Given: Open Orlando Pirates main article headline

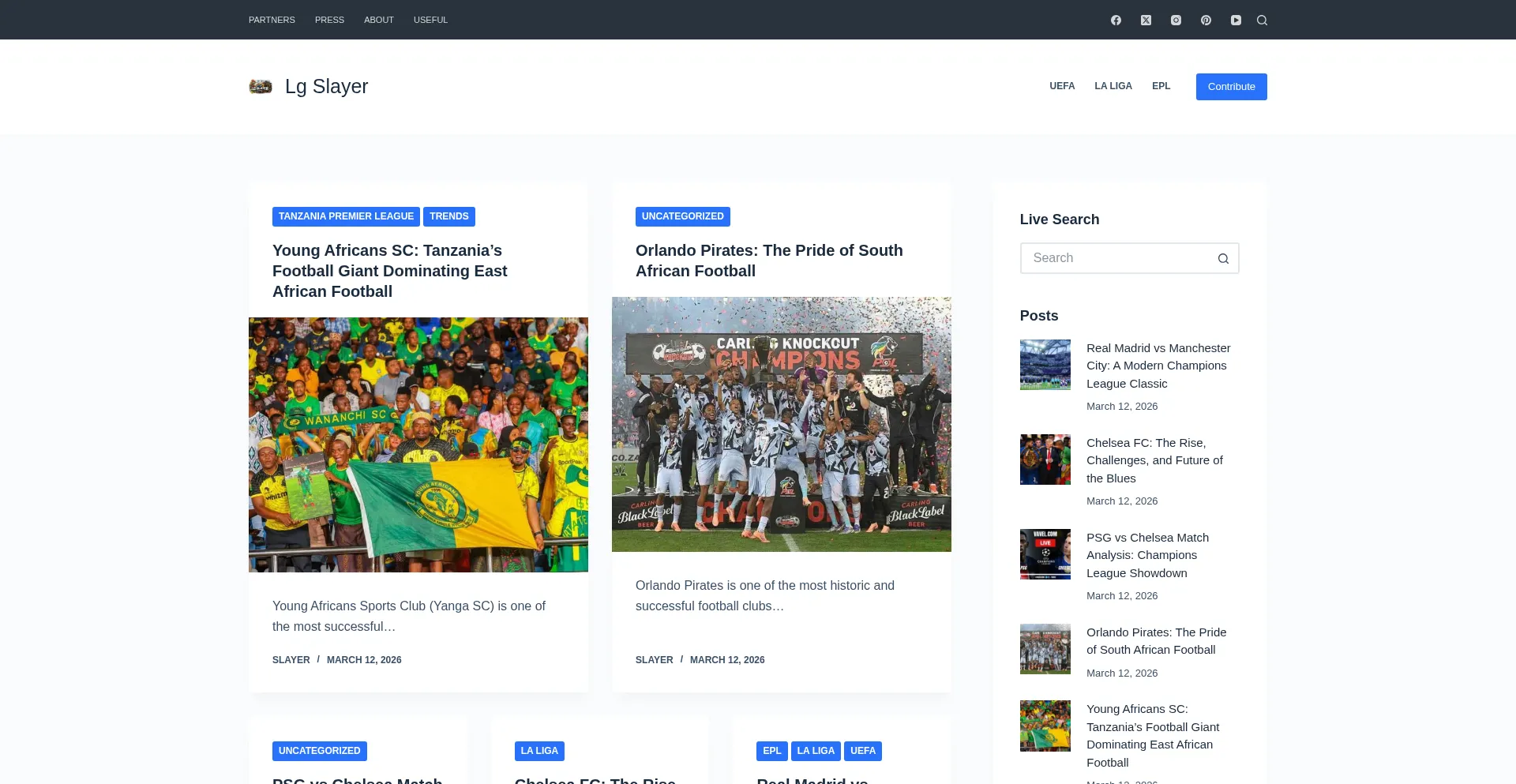Looking at the screenshot, I should [769, 261].
